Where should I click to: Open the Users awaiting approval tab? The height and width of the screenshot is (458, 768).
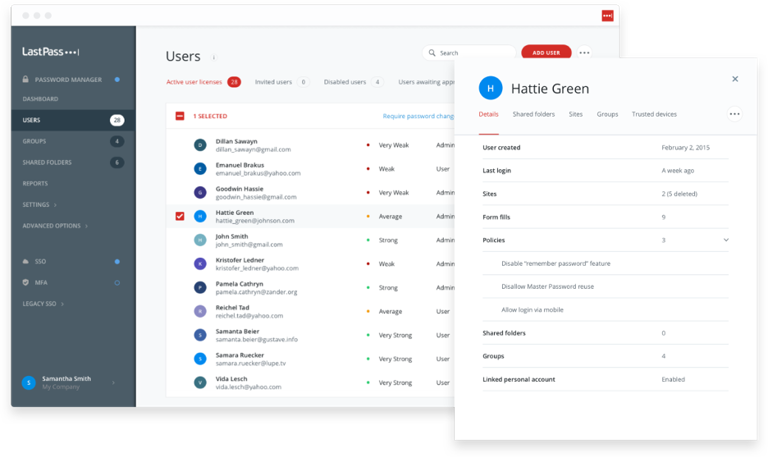coord(426,82)
